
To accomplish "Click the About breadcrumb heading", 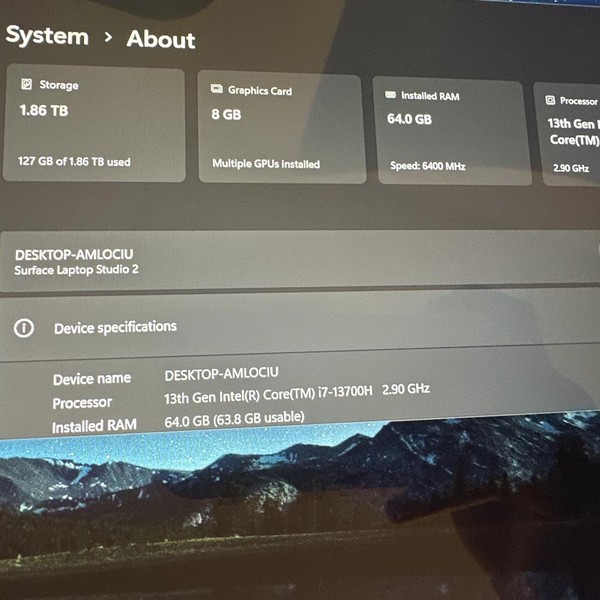I will (161, 39).
